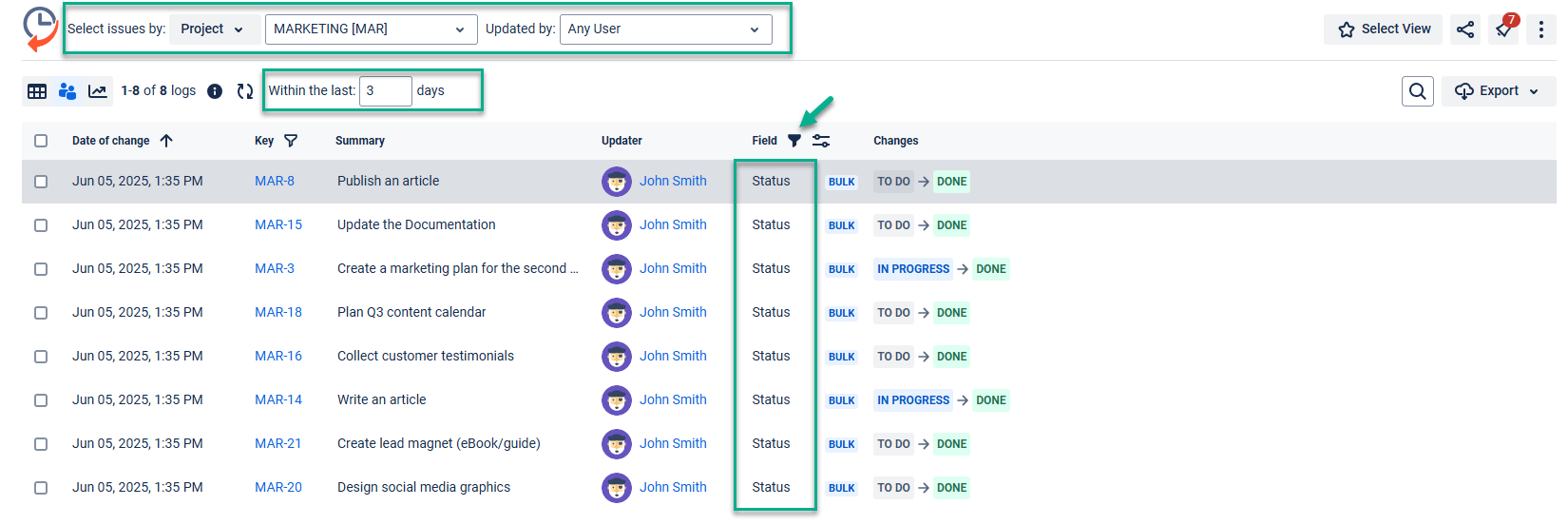Click John Smith's avatar in MAR-20 row

(617, 488)
